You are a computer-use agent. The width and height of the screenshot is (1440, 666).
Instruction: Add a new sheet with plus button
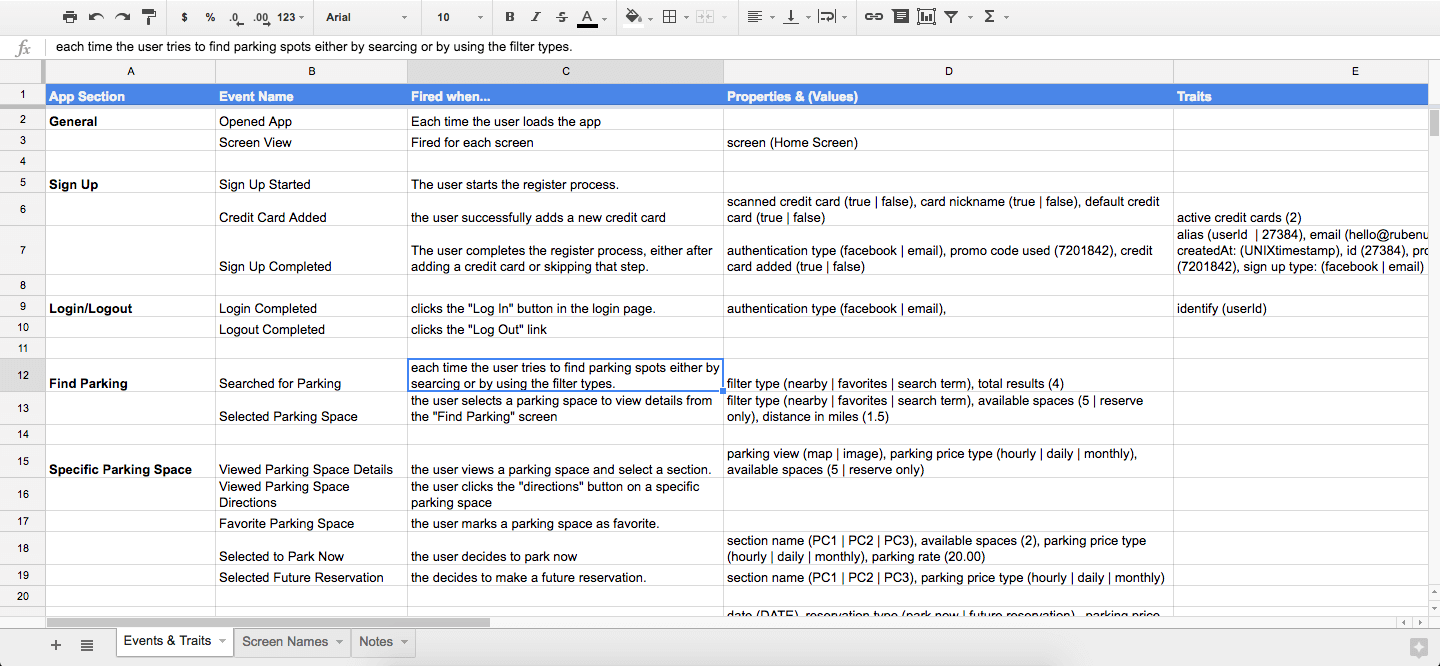click(56, 645)
